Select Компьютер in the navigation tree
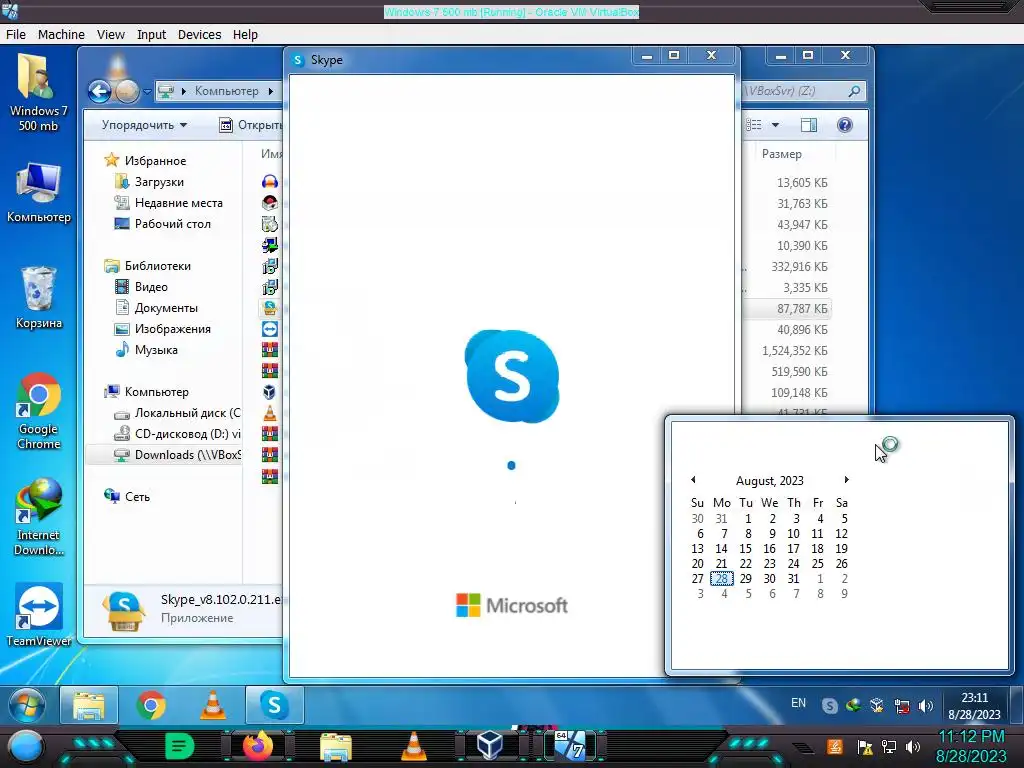Screen dimensions: 1024x768 (x=156, y=392)
